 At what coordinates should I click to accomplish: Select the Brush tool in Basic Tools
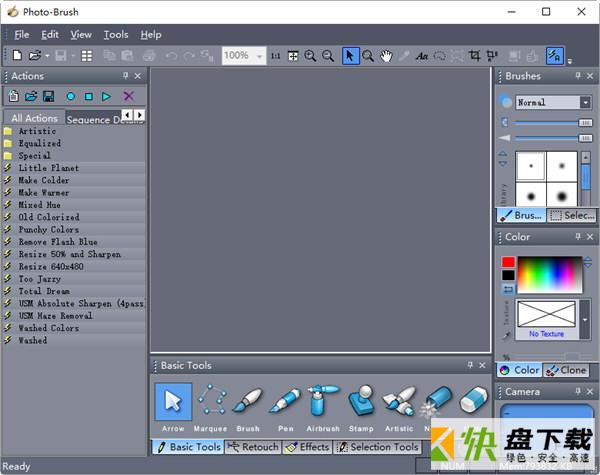click(248, 408)
